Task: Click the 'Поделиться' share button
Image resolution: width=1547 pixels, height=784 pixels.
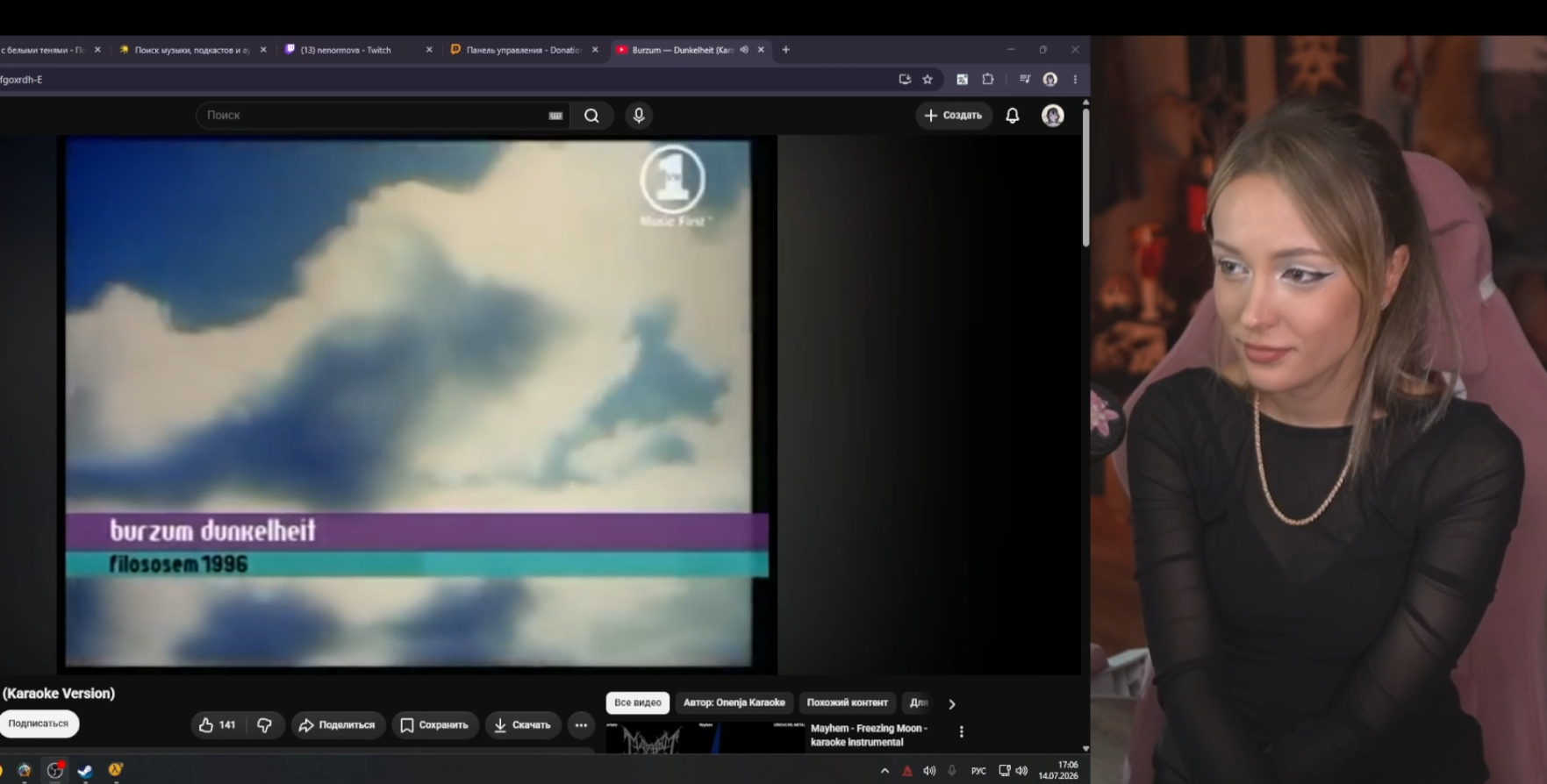Action: 338,725
